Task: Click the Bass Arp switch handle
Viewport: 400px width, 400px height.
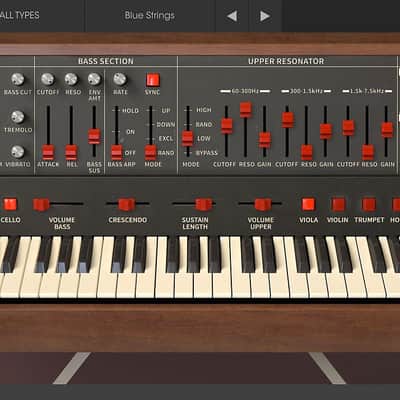Action: (117, 152)
